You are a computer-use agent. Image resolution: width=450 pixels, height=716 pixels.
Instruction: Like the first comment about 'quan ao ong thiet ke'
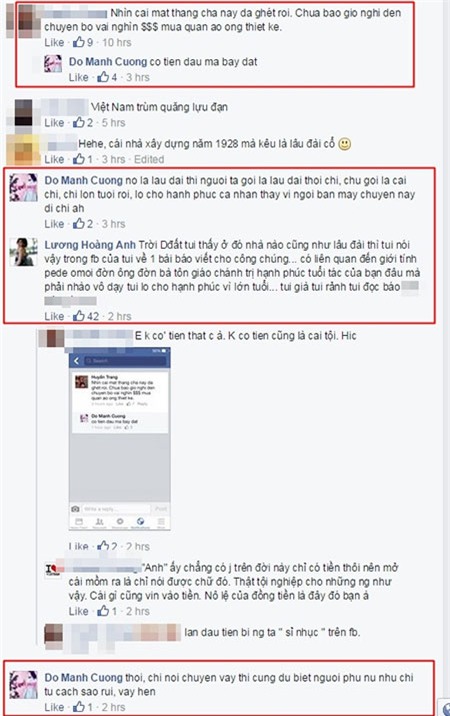pyautogui.click(x=54, y=42)
